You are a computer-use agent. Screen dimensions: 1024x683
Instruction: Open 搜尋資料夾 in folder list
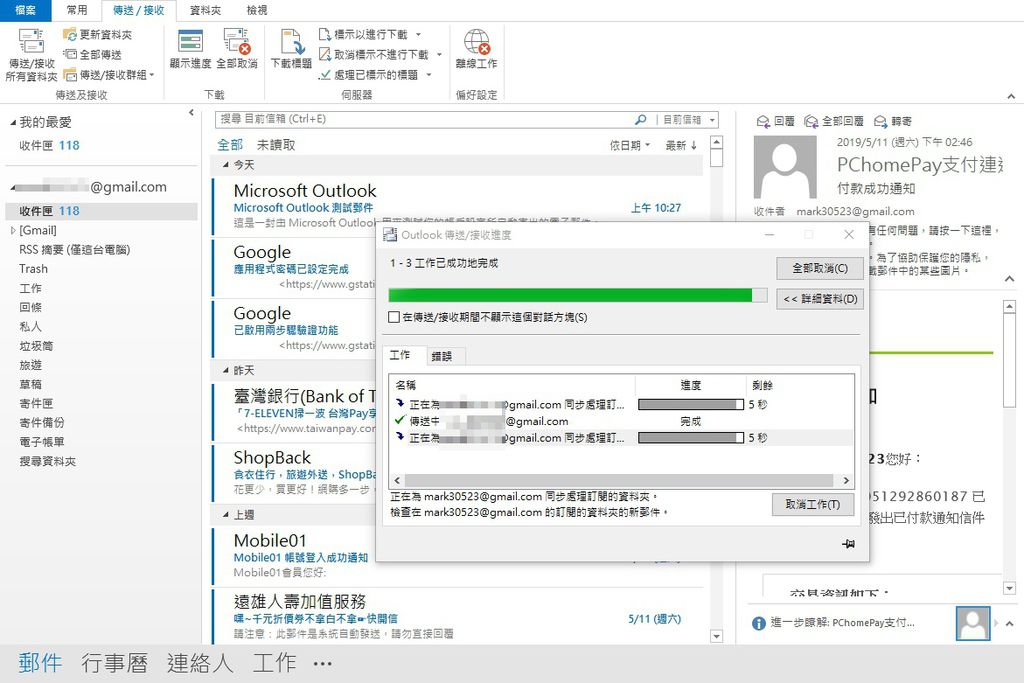(x=47, y=462)
